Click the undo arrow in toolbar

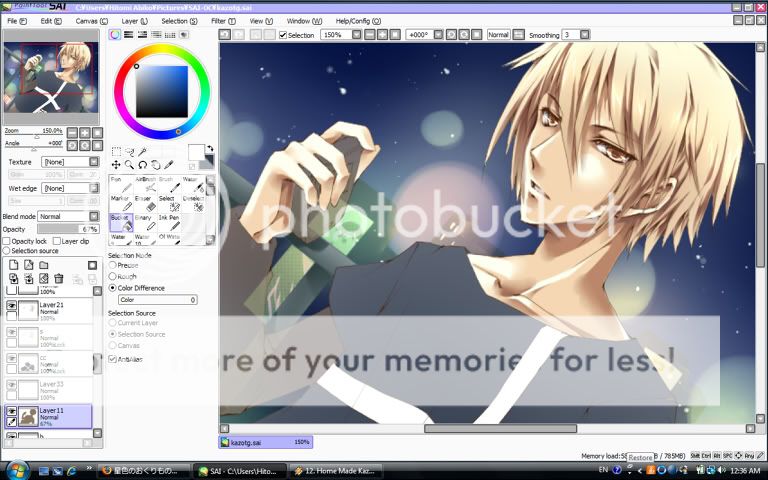(x=225, y=34)
